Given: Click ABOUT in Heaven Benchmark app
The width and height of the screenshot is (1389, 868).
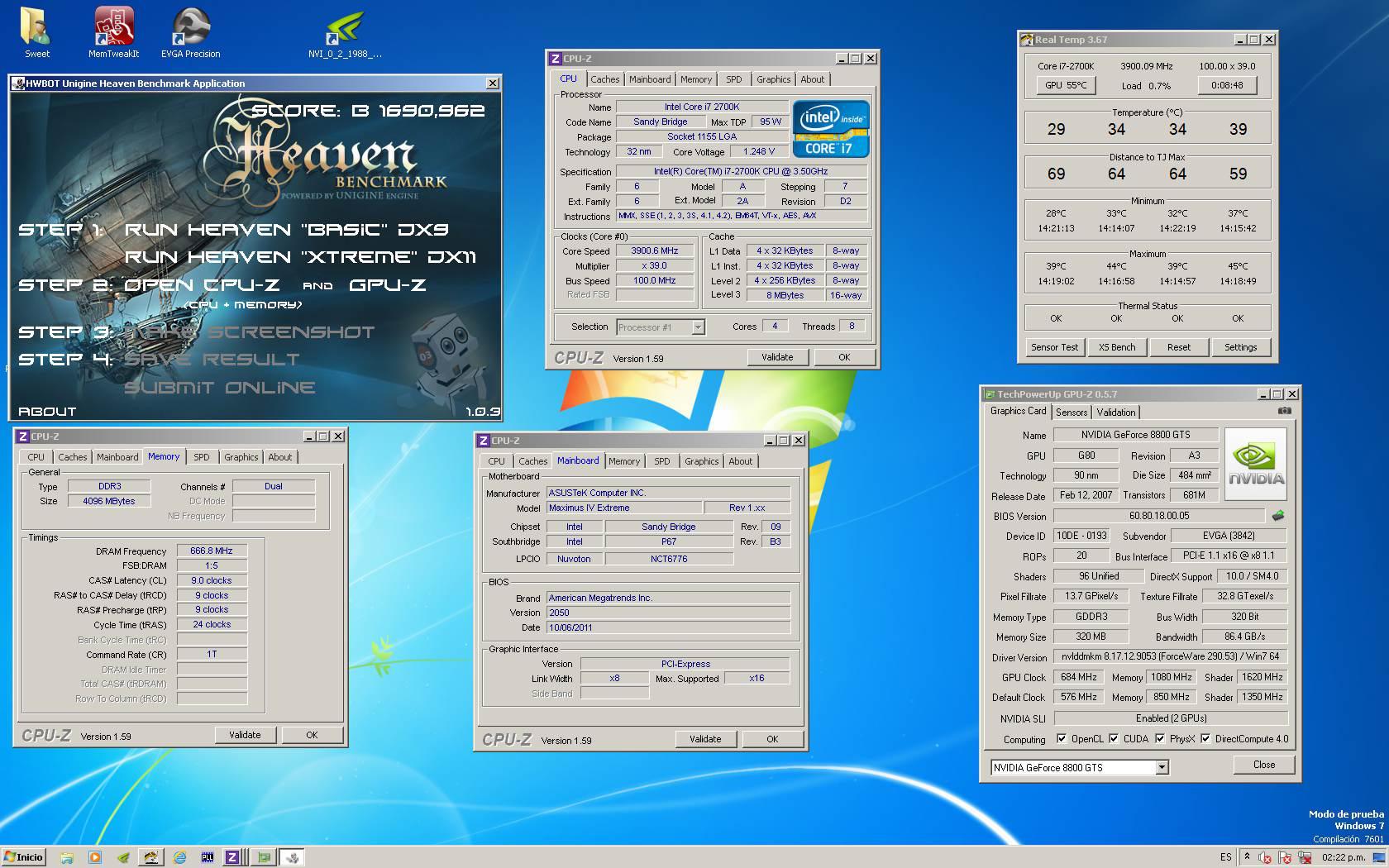Looking at the screenshot, I should [47, 411].
